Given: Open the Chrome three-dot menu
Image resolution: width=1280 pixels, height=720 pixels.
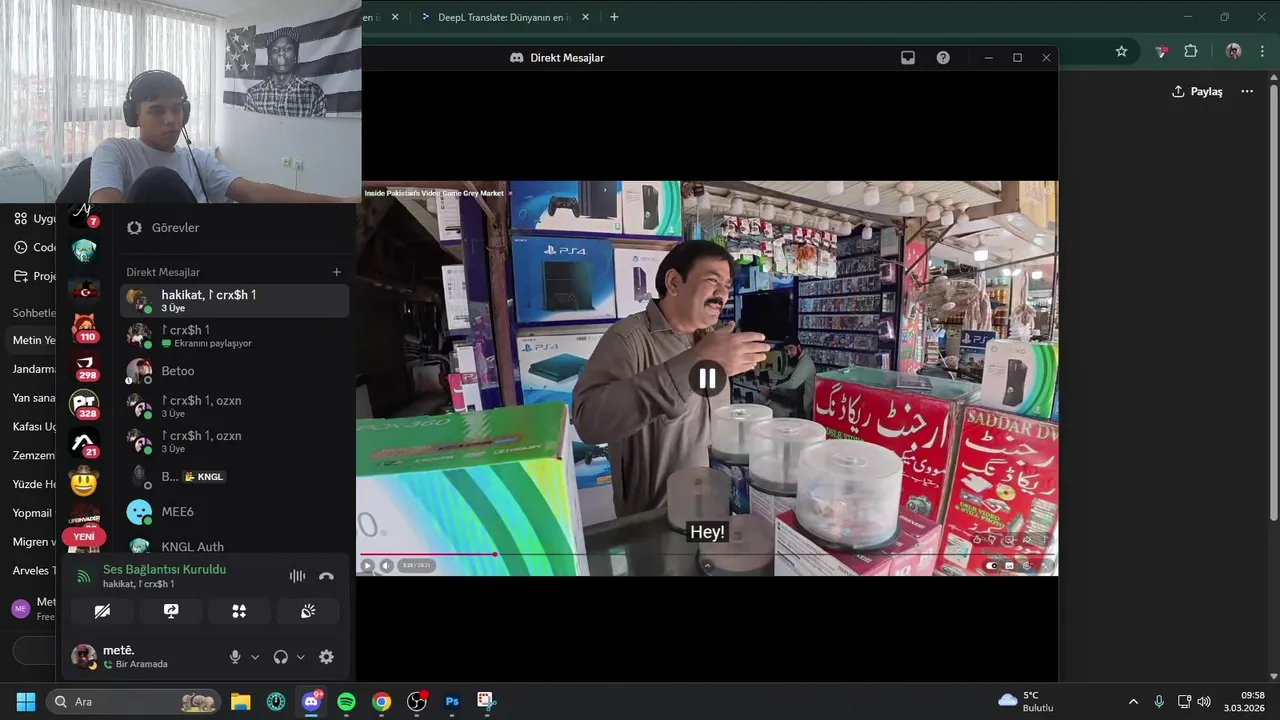Looking at the screenshot, I should pos(1264,51).
